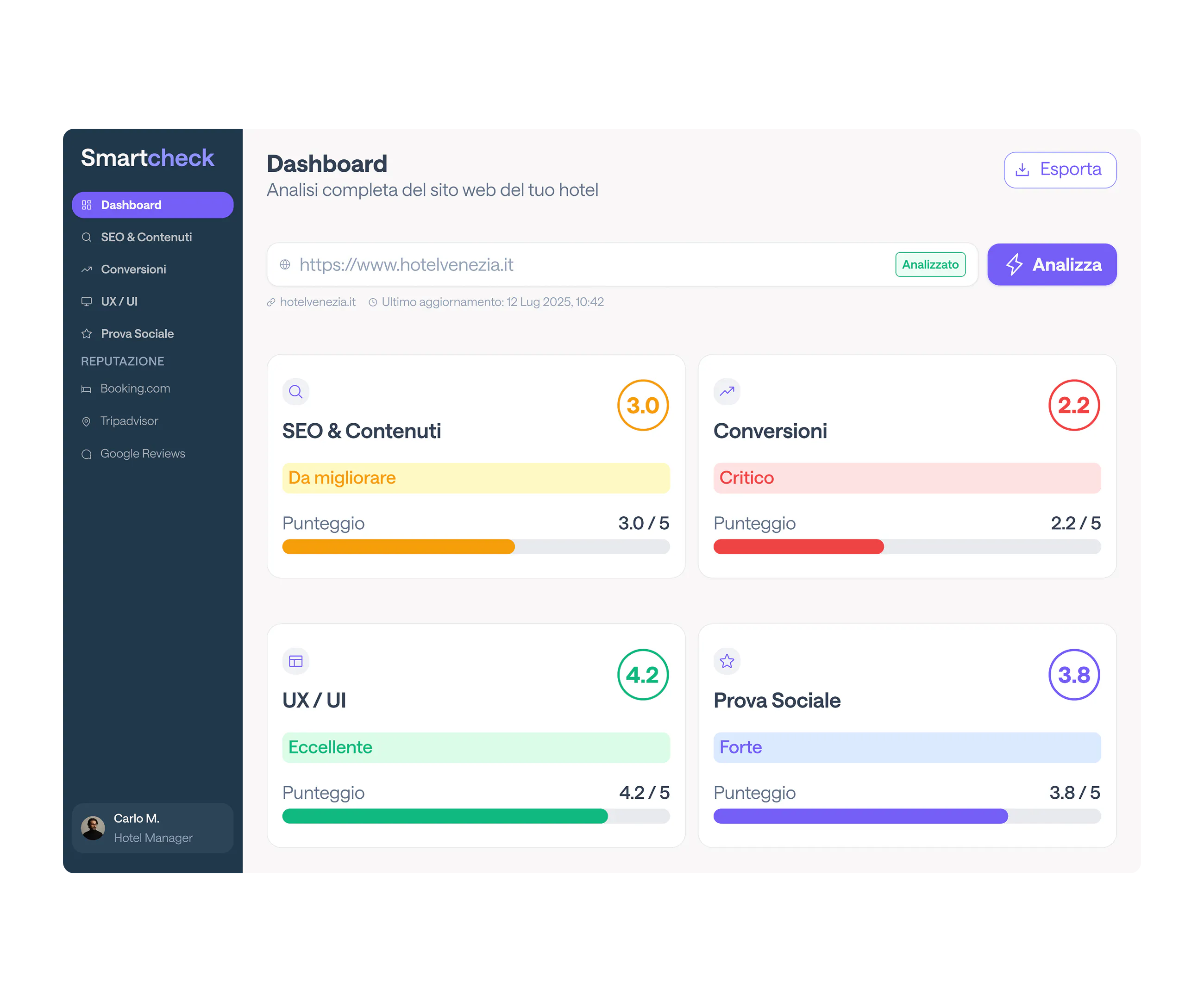Click the Google Reviews chat bubble icon
Image resolution: width=1204 pixels, height=1002 pixels.
coord(86,454)
